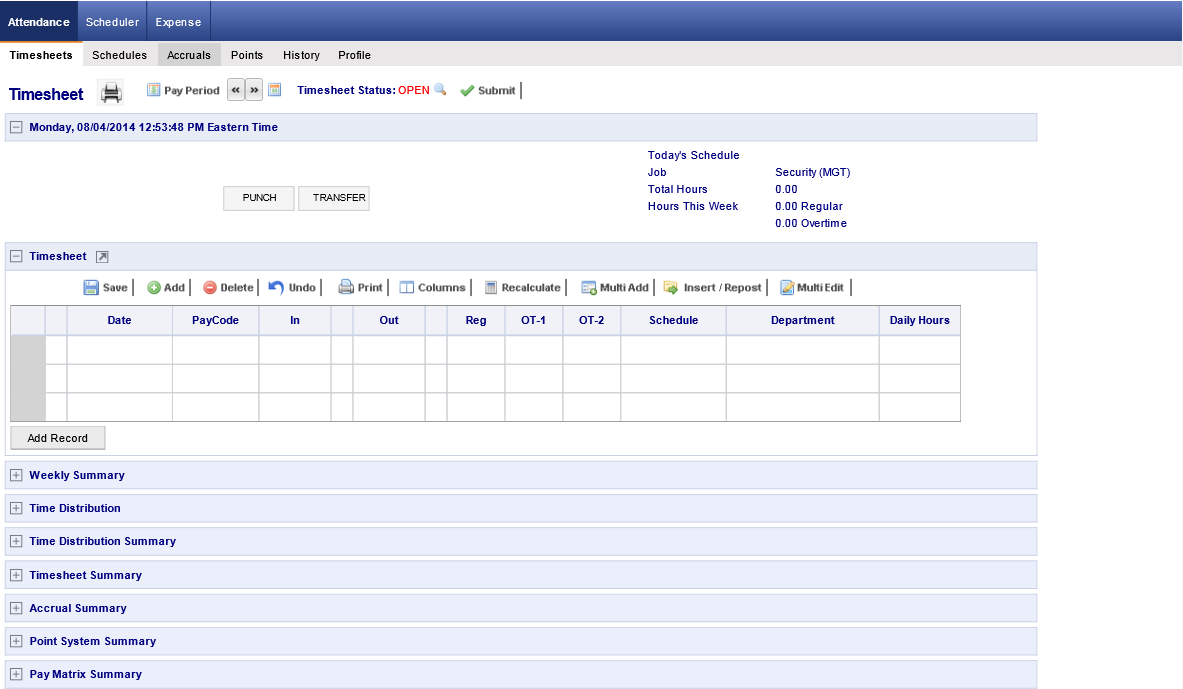This screenshot has width=1183, height=689.
Task: Click magnifier icon next to OPEN status
Action: tap(440, 90)
